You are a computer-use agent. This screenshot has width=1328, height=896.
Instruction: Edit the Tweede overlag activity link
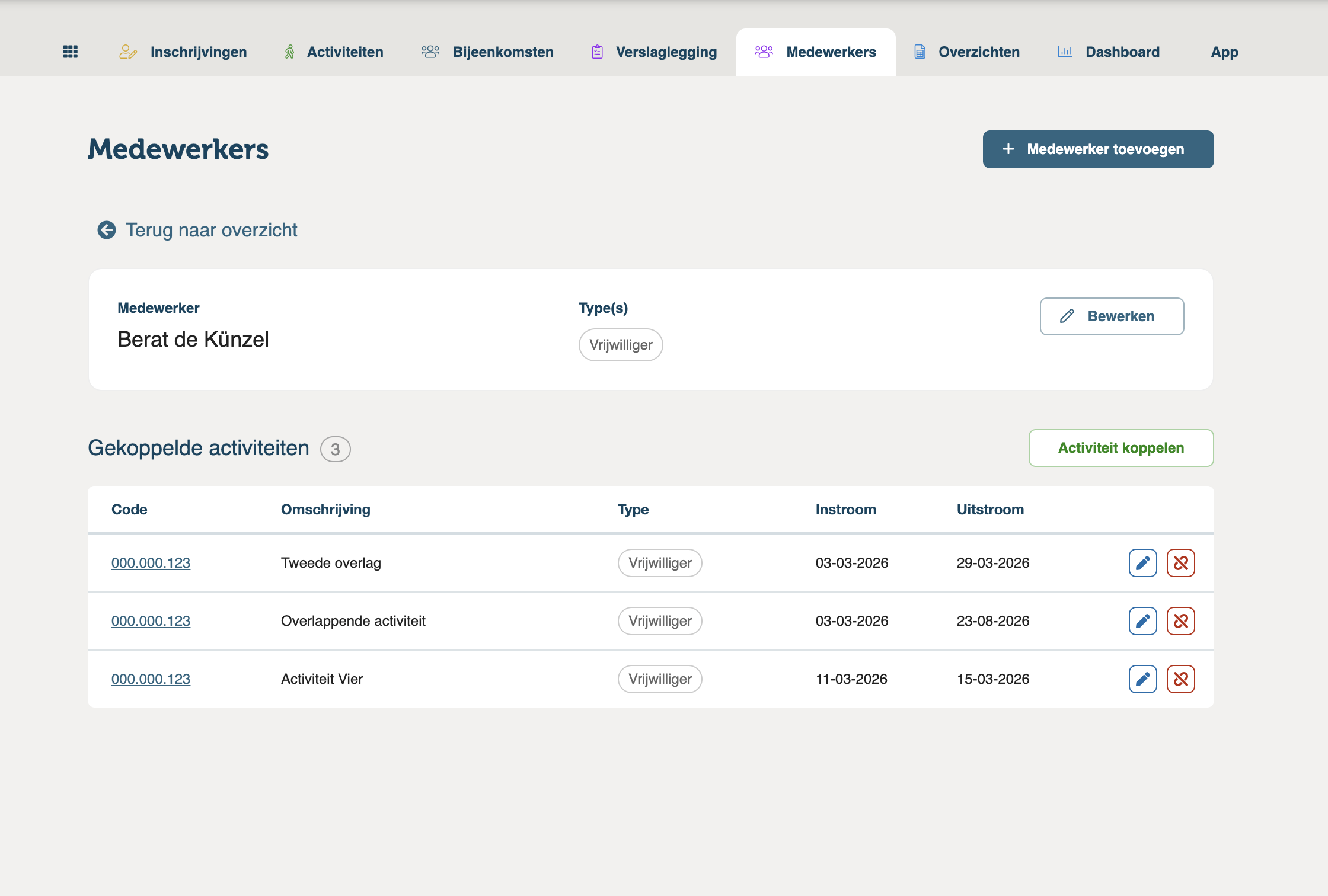tap(1142, 563)
